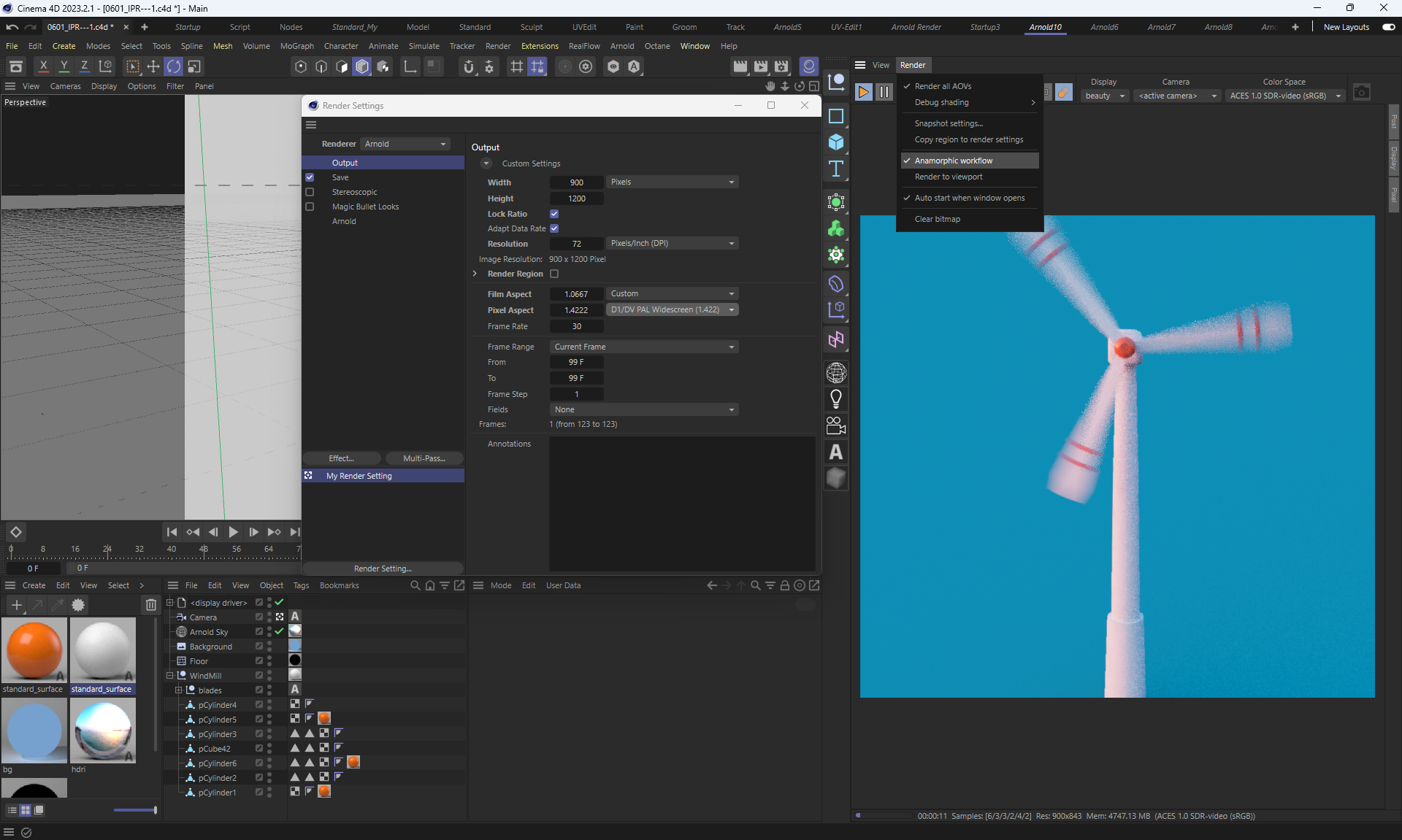Enable the Stereoscopic checkbox
Viewport: 1402px width, 840px height.
click(310, 192)
